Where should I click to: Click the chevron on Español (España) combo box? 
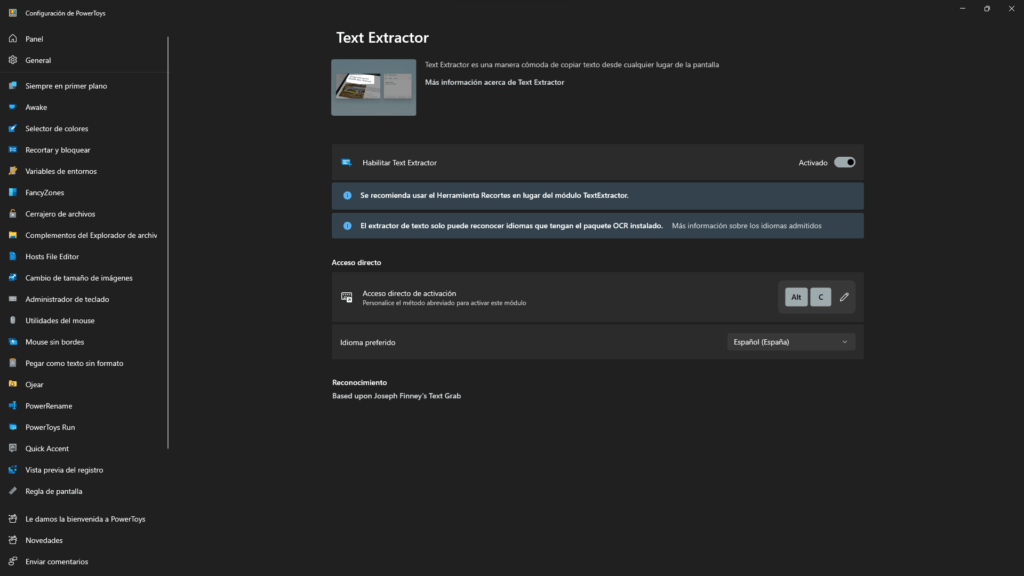(x=844, y=342)
